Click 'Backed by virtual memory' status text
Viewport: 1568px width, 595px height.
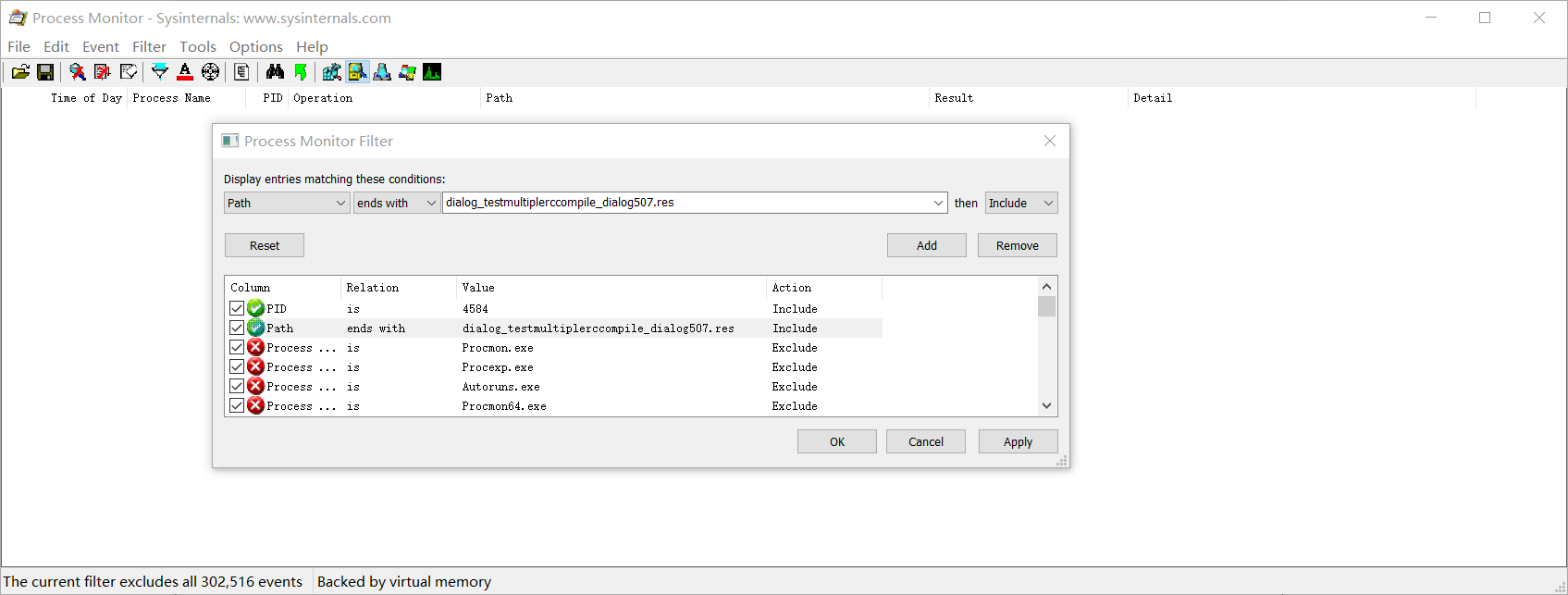pyautogui.click(x=404, y=581)
